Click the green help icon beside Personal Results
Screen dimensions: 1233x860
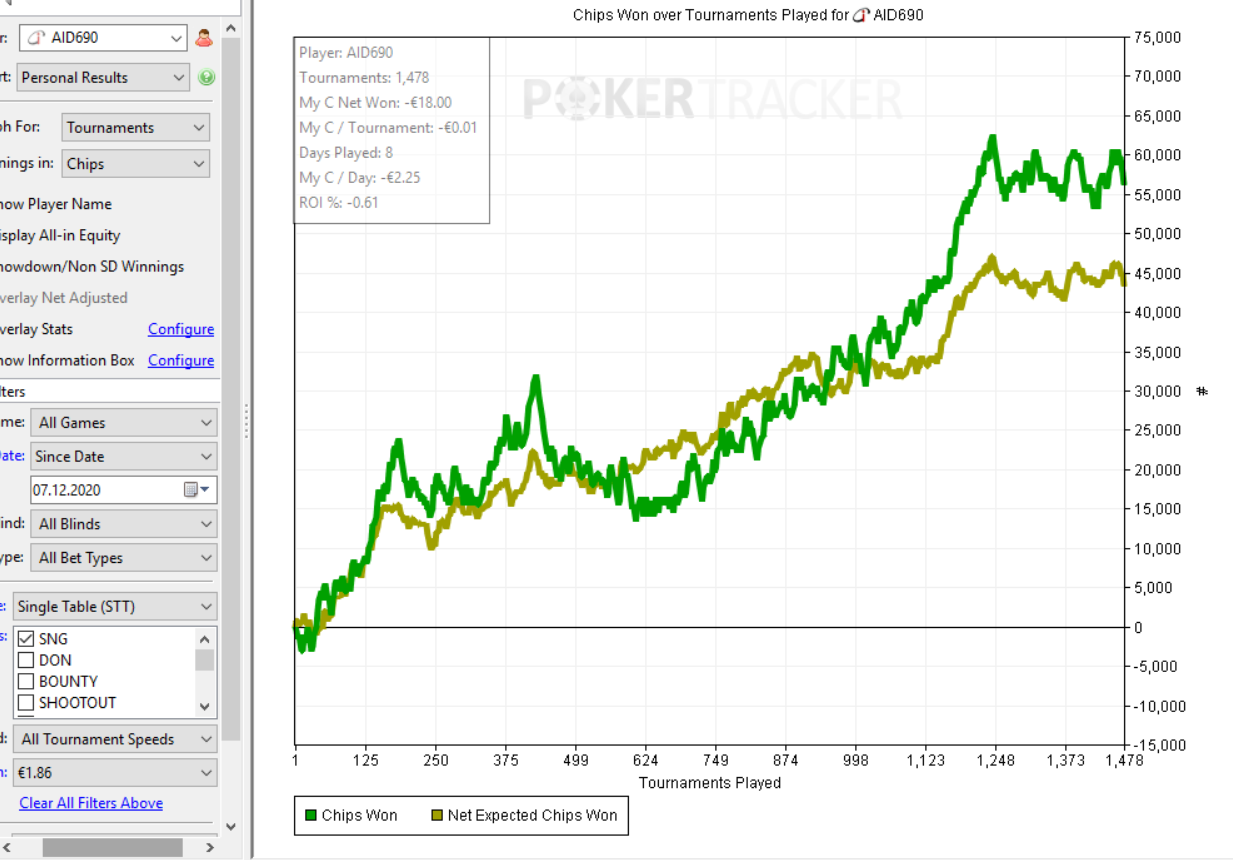click(206, 77)
